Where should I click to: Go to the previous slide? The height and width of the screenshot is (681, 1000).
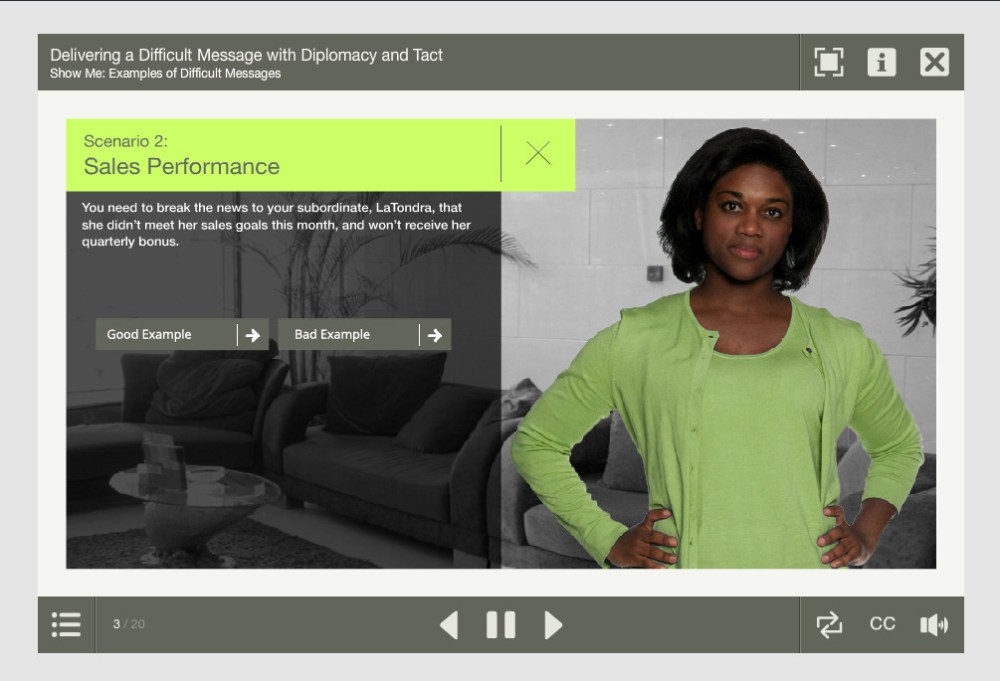point(449,625)
